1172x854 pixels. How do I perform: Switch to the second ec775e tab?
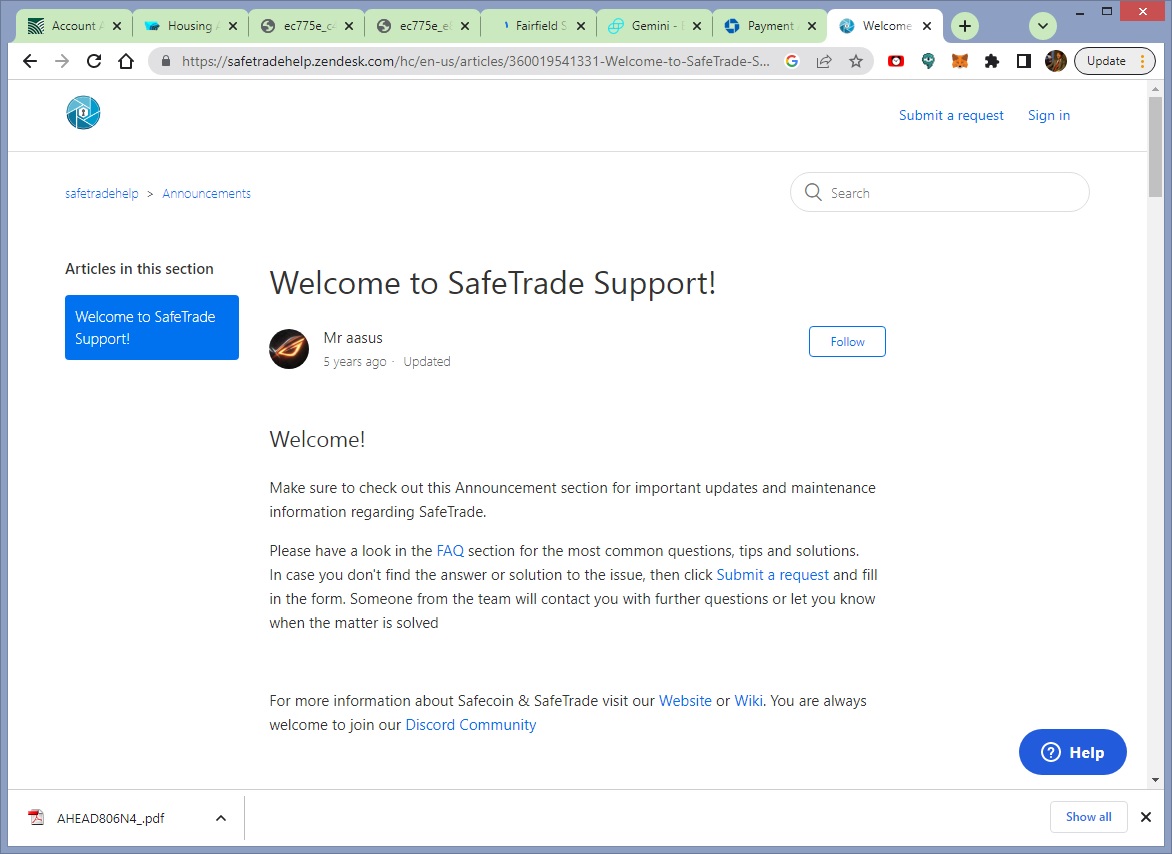[x=422, y=26]
